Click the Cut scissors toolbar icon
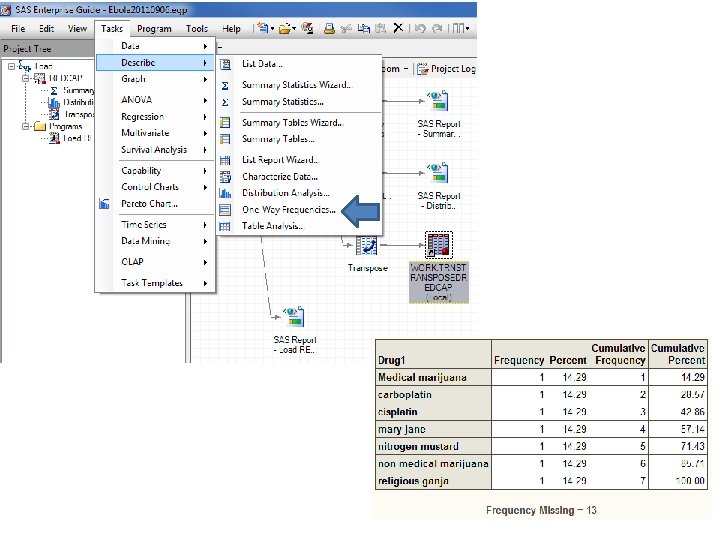 346,28
